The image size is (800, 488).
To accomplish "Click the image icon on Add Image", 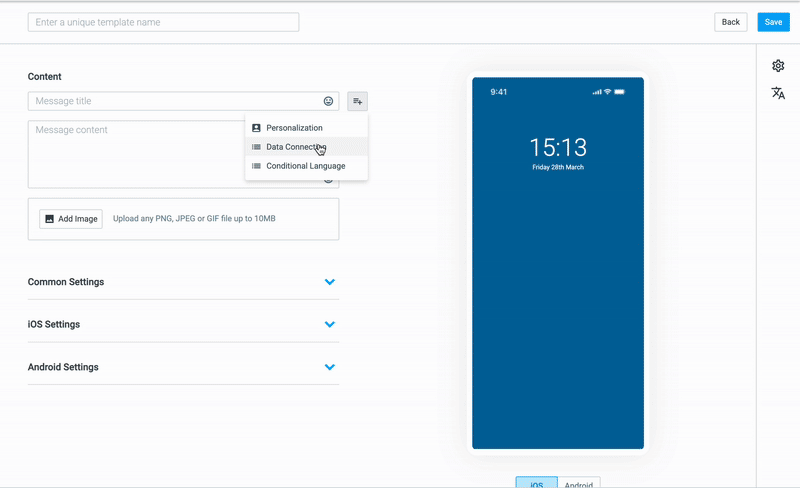I will (49, 219).
